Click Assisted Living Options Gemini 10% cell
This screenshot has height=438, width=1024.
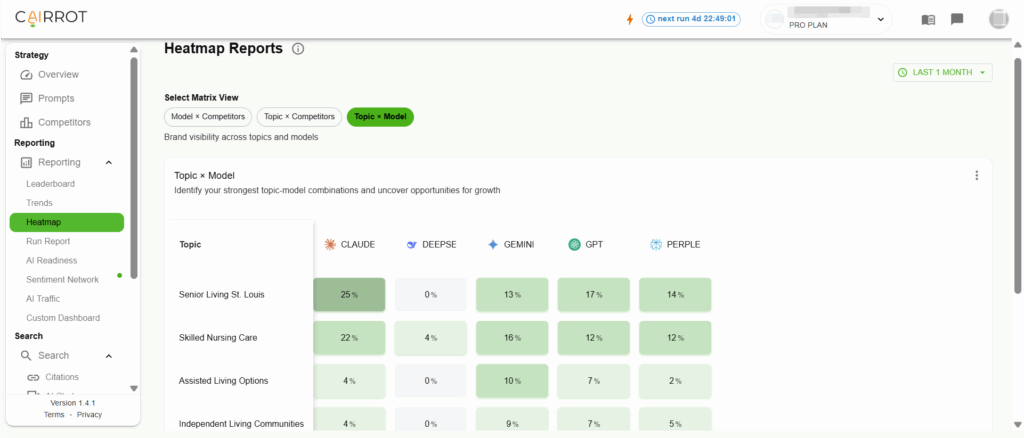tap(512, 381)
